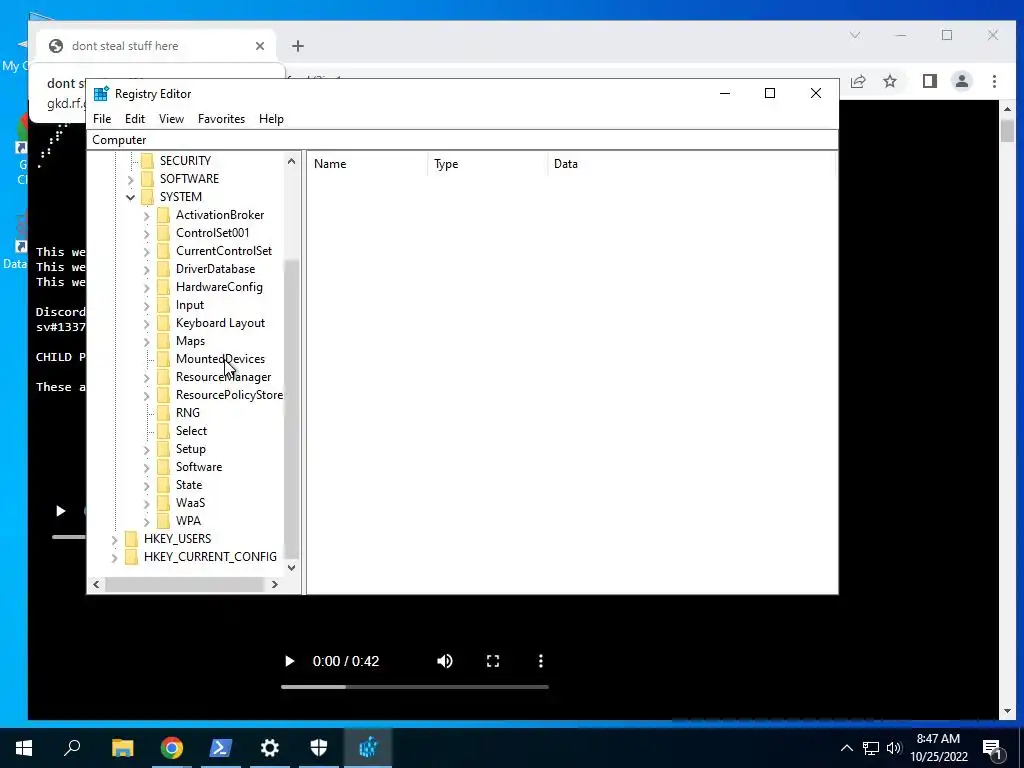
Task: Click the tree pane scroll up arrow
Action: coord(291,161)
